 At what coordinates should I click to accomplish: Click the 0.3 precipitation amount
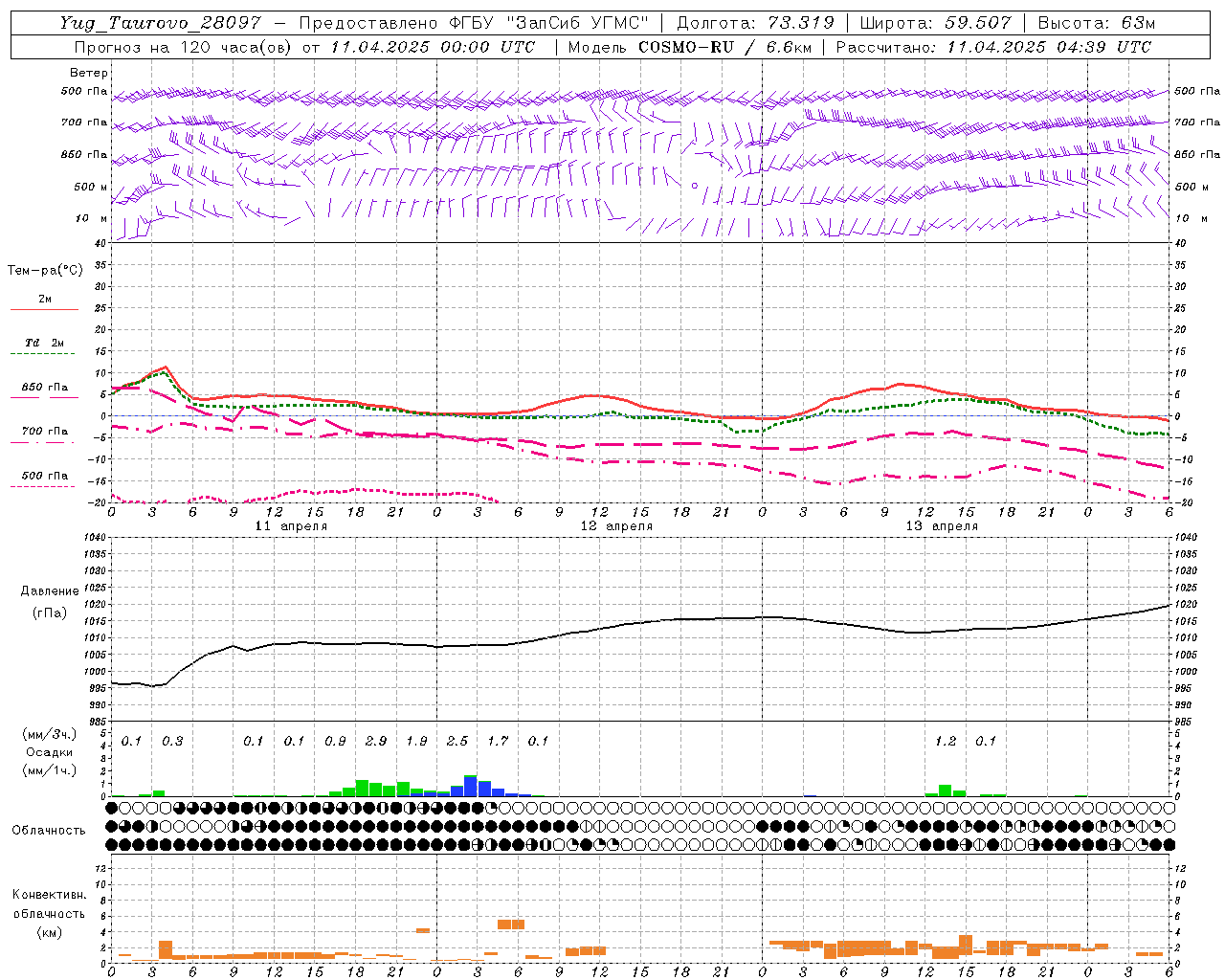click(172, 741)
